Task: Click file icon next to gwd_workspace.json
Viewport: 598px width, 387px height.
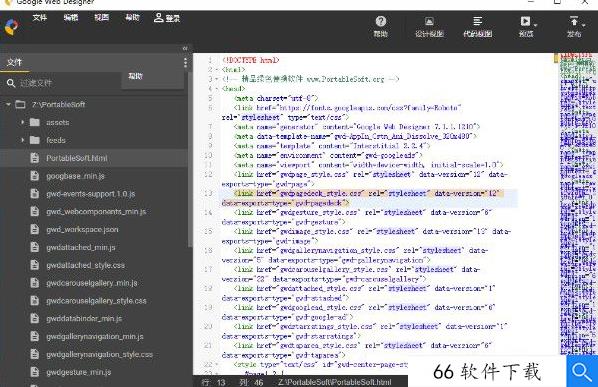Action: click(35, 229)
